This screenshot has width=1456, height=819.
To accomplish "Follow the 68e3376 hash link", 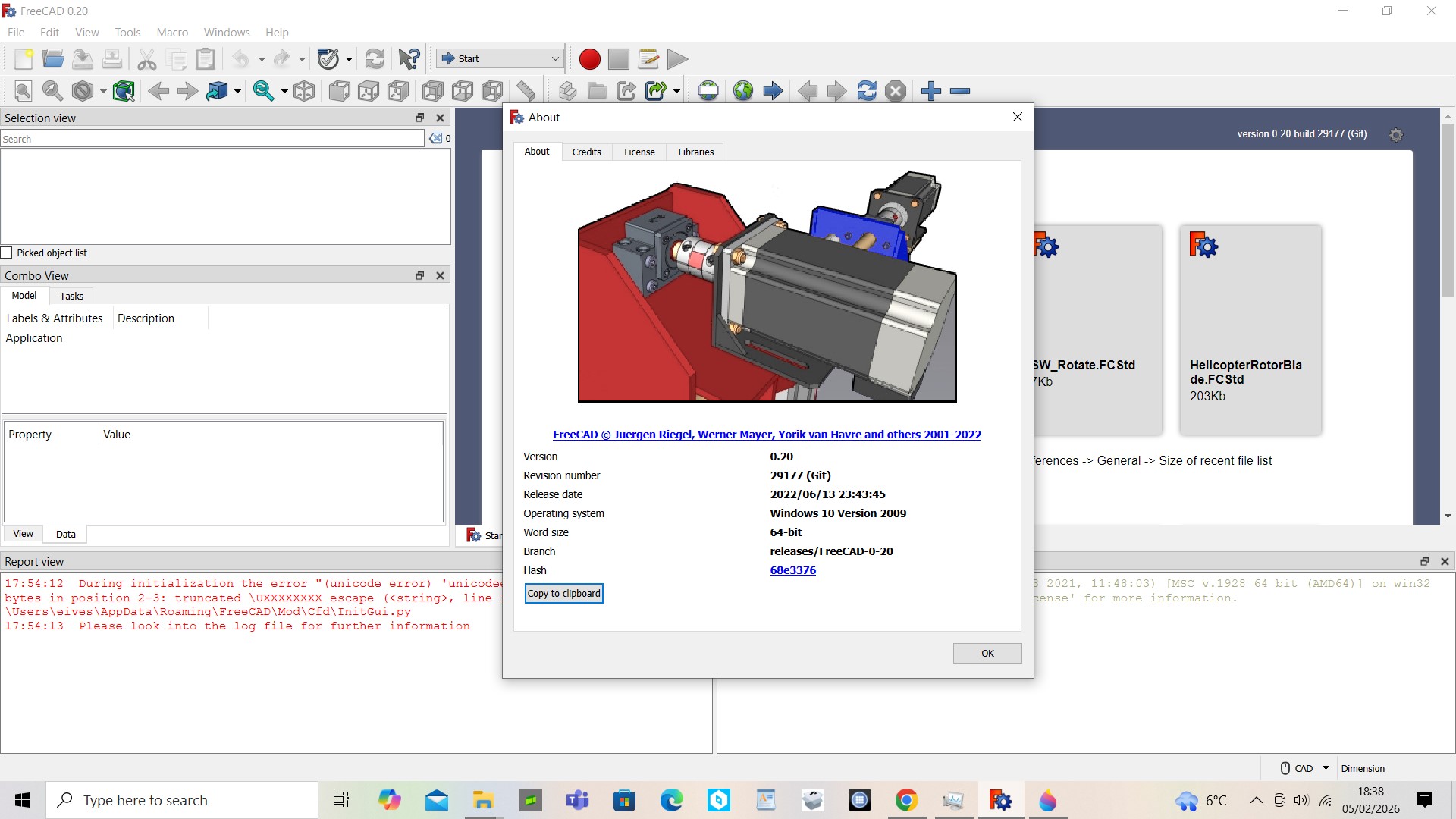I will (792, 570).
